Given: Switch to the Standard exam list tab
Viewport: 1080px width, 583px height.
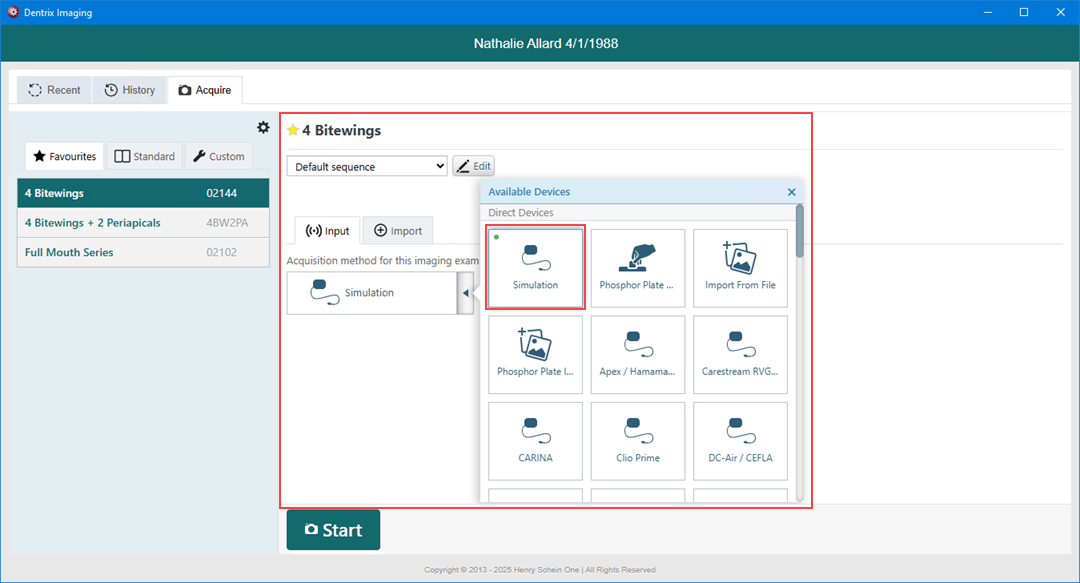Looking at the screenshot, I should (x=145, y=156).
